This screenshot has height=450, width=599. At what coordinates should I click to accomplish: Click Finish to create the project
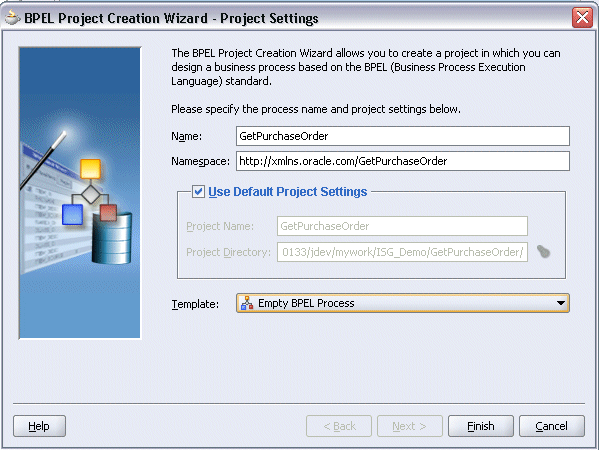tap(481, 426)
